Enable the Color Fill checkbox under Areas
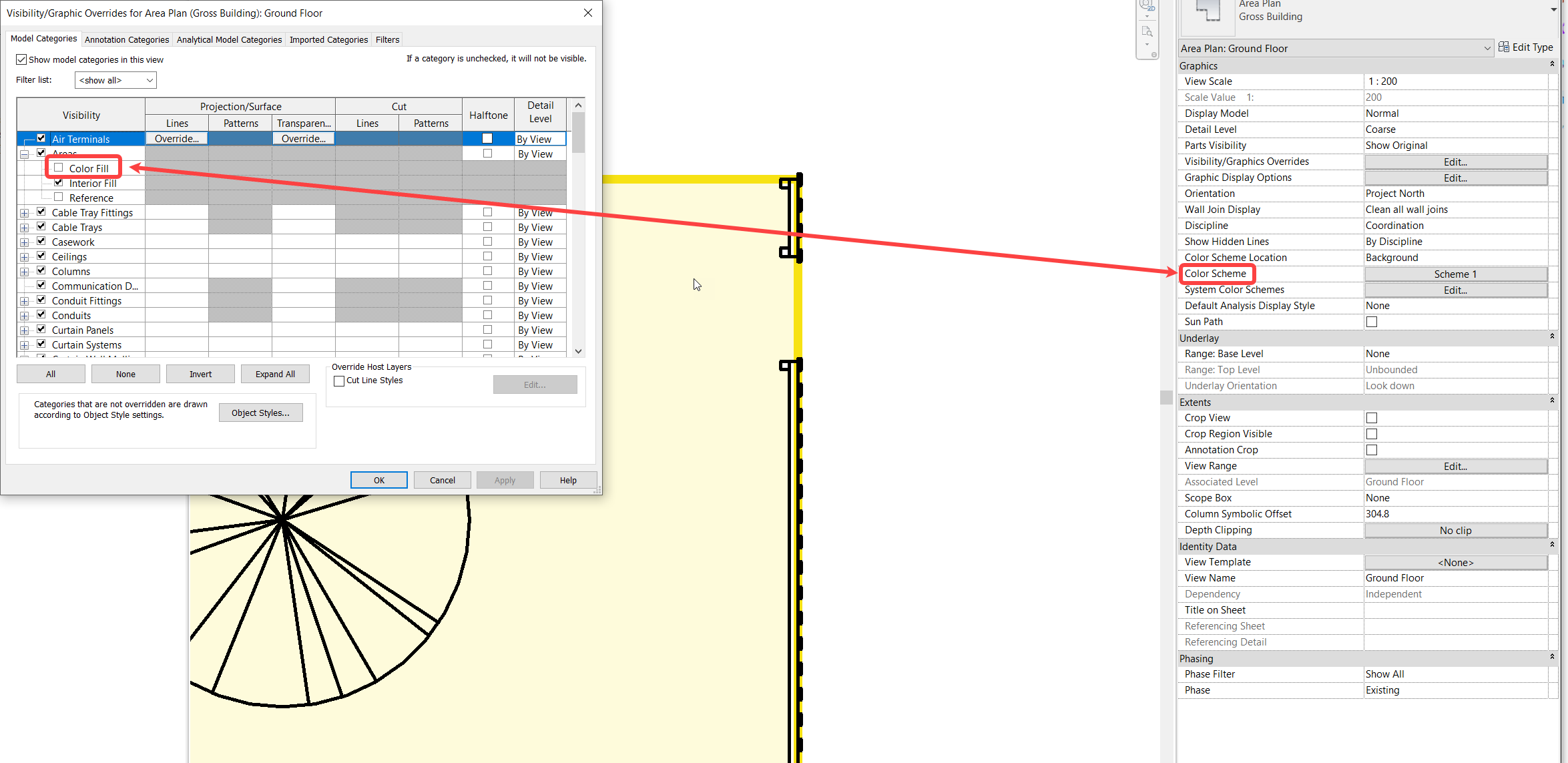Image resolution: width=1568 pixels, height=763 pixels. pyautogui.click(x=59, y=168)
